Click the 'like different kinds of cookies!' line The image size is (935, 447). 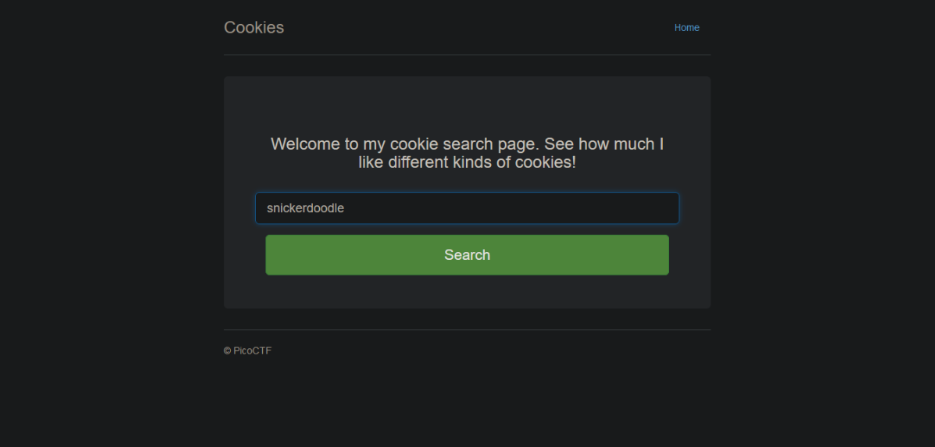tap(467, 162)
